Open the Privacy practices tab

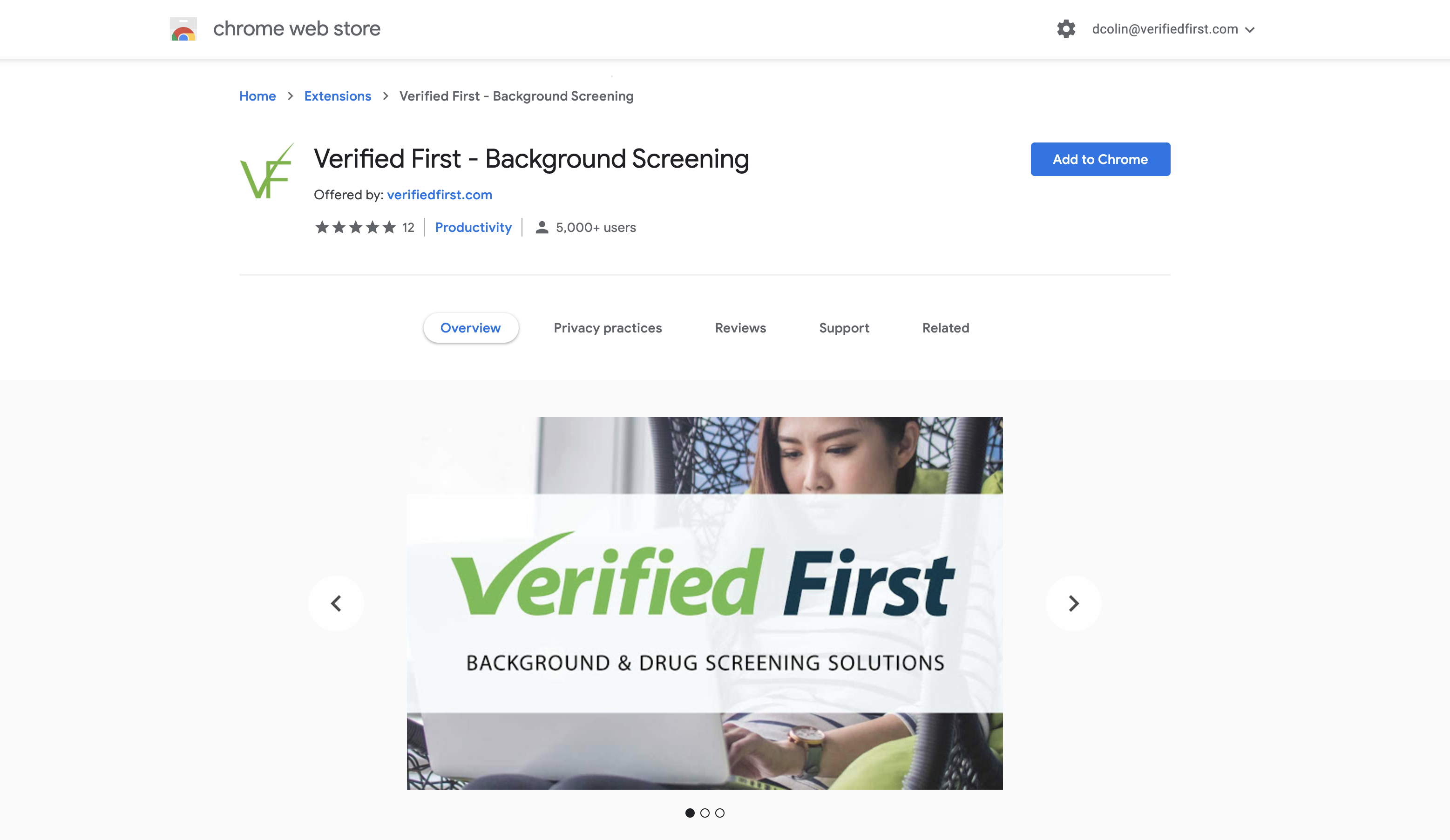[x=608, y=328]
